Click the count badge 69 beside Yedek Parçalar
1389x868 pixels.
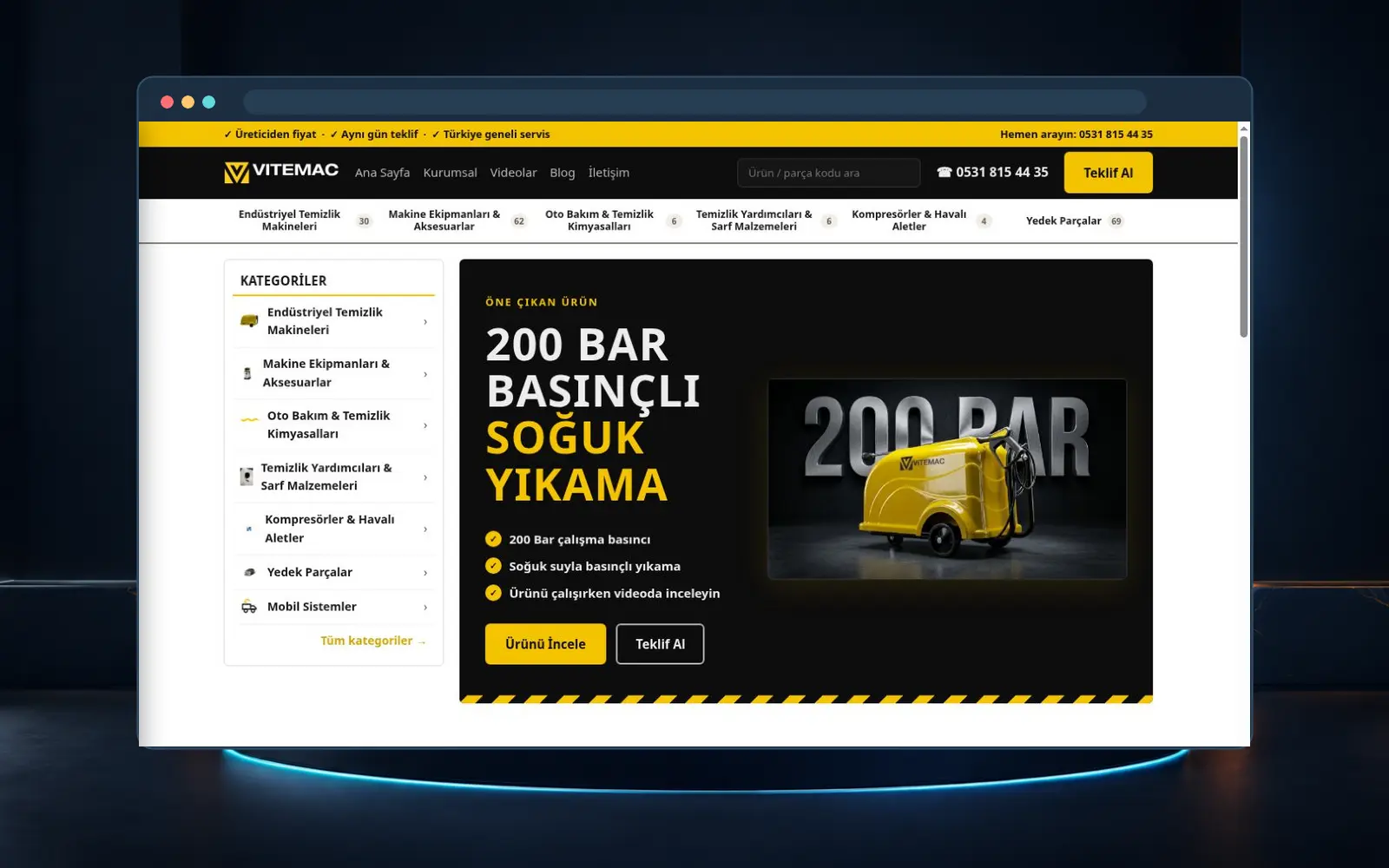[1116, 221]
